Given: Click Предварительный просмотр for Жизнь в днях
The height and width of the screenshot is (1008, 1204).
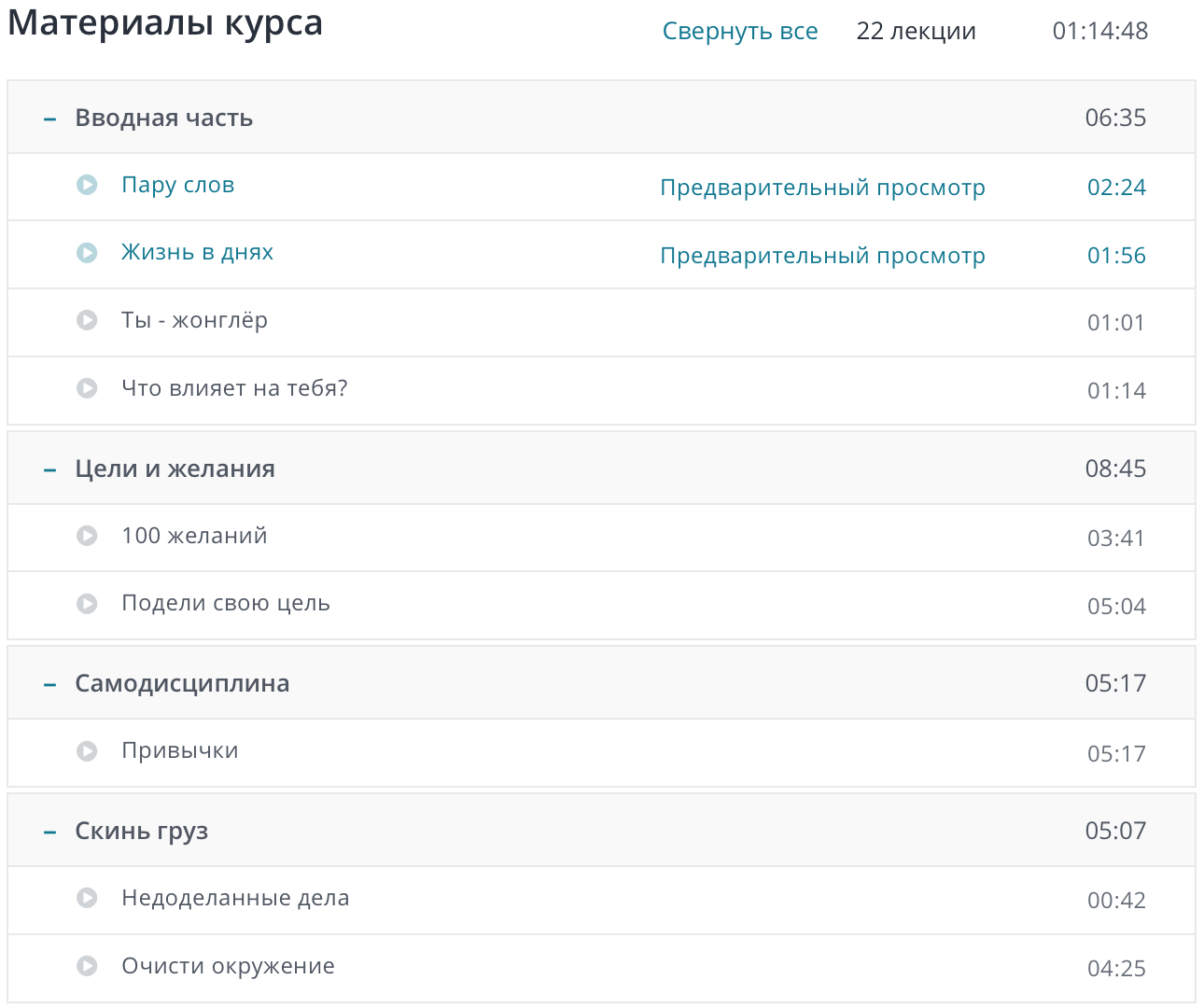Looking at the screenshot, I should 822,256.
